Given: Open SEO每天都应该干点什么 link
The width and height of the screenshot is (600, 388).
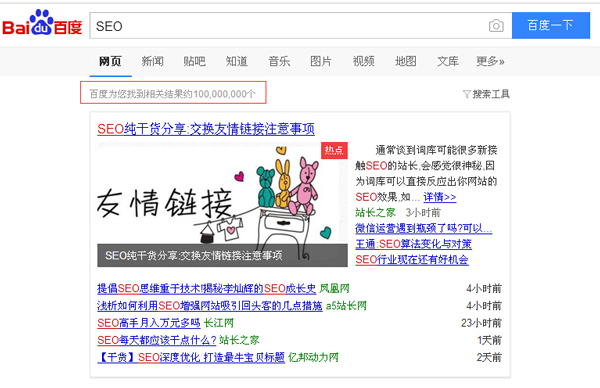Looking at the screenshot, I should (157, 340).
